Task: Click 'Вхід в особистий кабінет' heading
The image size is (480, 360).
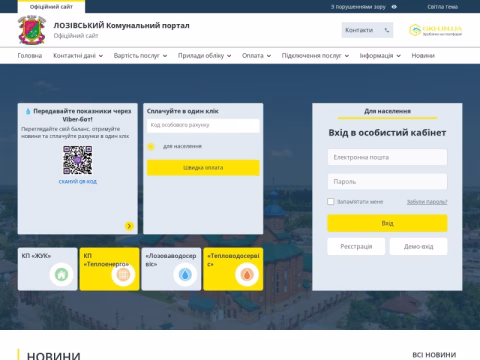Action: point(387,133)
